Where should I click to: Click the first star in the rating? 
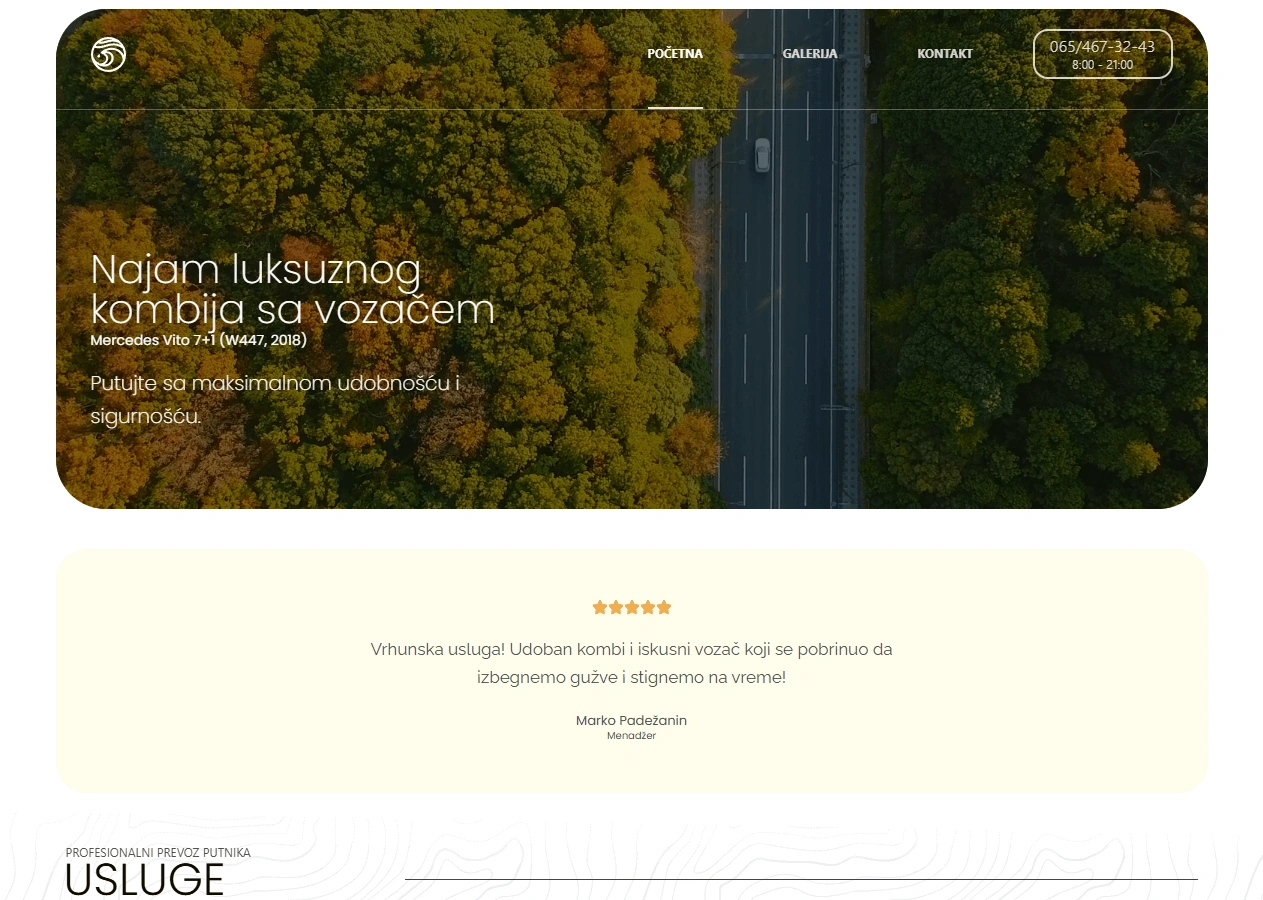600,607
